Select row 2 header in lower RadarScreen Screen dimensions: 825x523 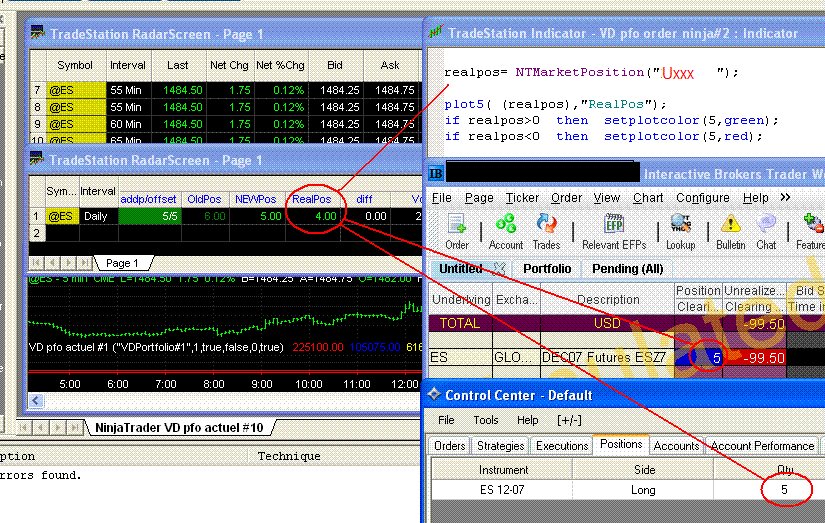pyautogui.click(x=37, y=233)
